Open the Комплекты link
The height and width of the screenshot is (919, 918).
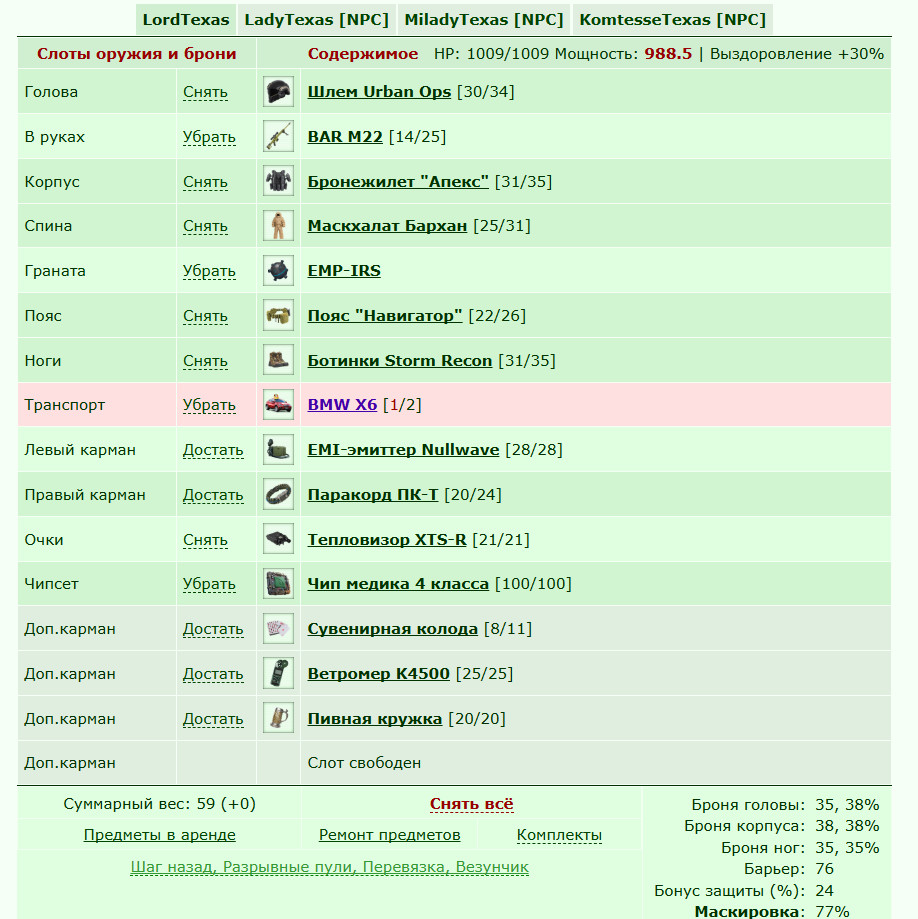click(x=559, y=835)
